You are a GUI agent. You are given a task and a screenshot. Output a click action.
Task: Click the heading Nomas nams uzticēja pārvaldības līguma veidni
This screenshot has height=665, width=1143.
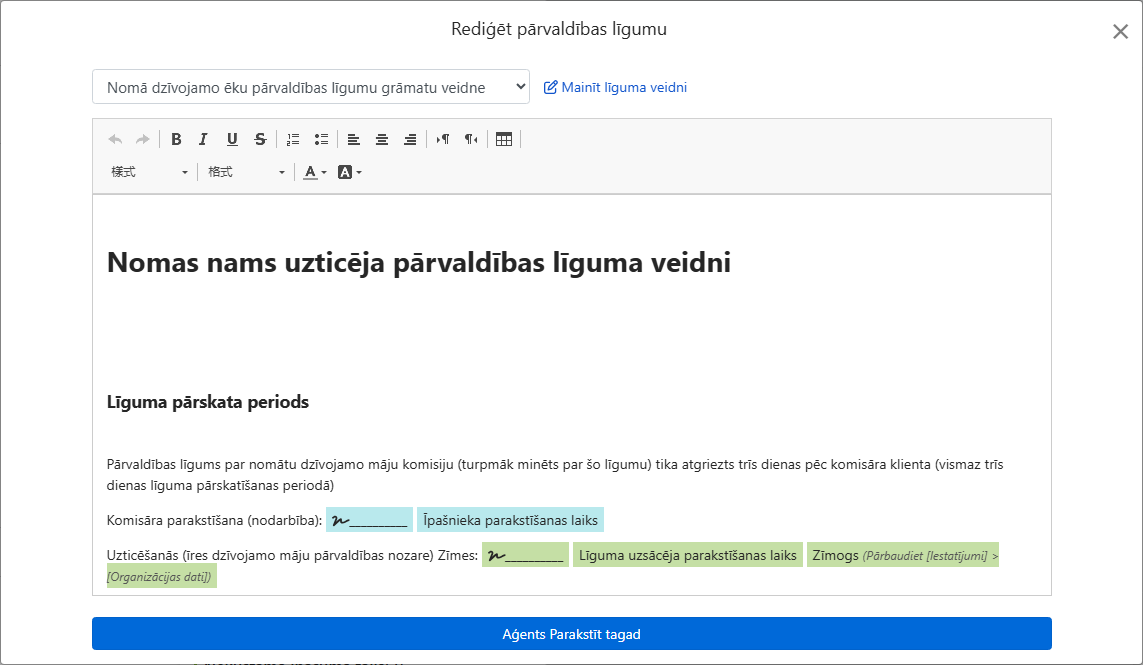[x=418, y=262]
